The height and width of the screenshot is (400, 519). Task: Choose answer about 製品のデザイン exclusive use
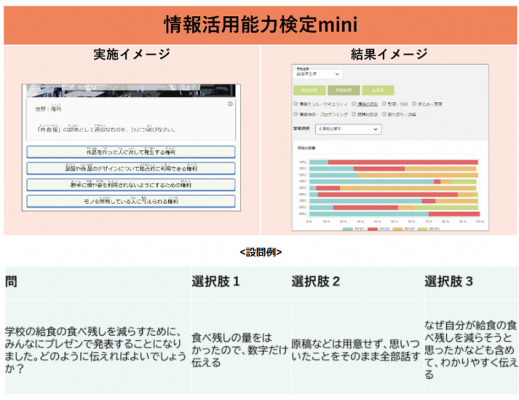[131, 168]
